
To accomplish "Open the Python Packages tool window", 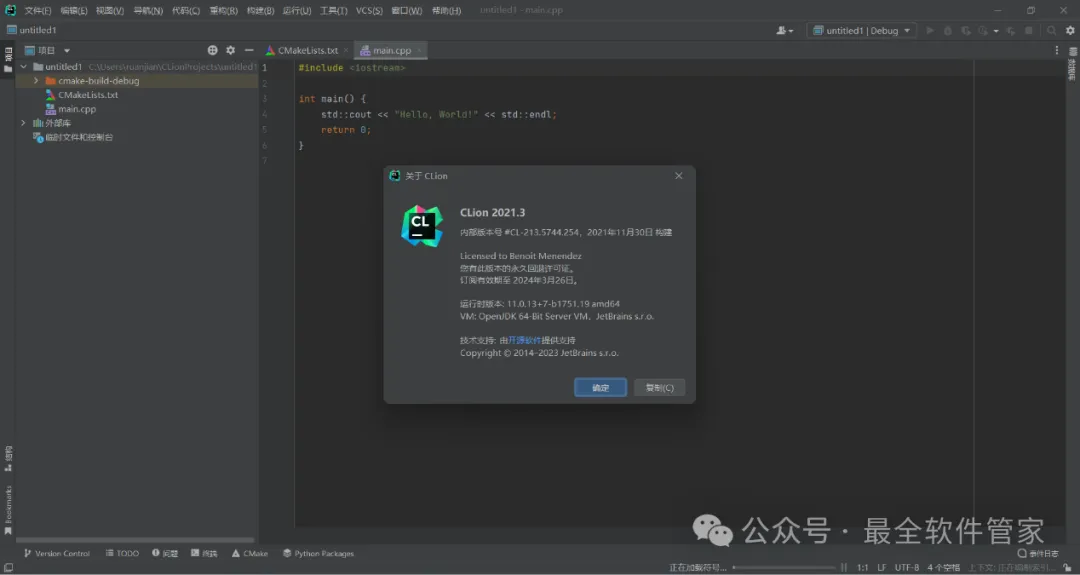I will click(x=318, y=553).
